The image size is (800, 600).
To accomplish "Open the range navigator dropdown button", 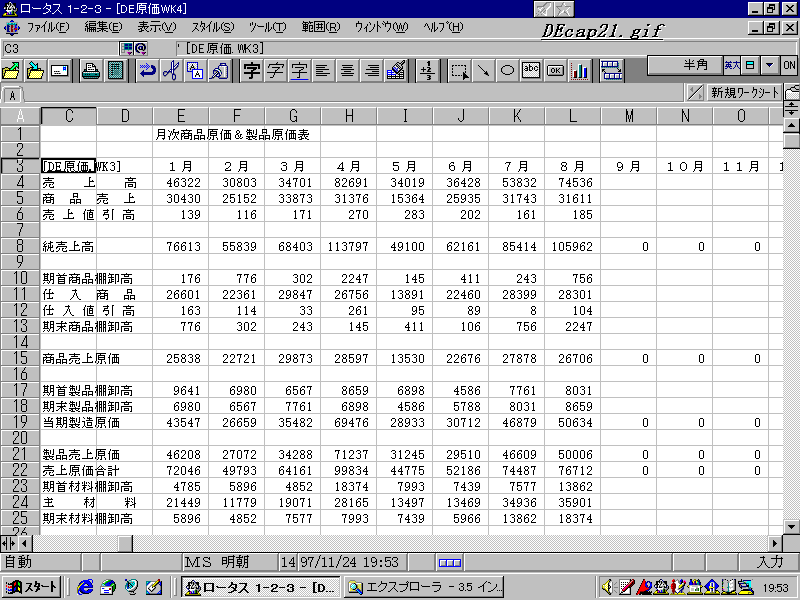I will [127, 48].
